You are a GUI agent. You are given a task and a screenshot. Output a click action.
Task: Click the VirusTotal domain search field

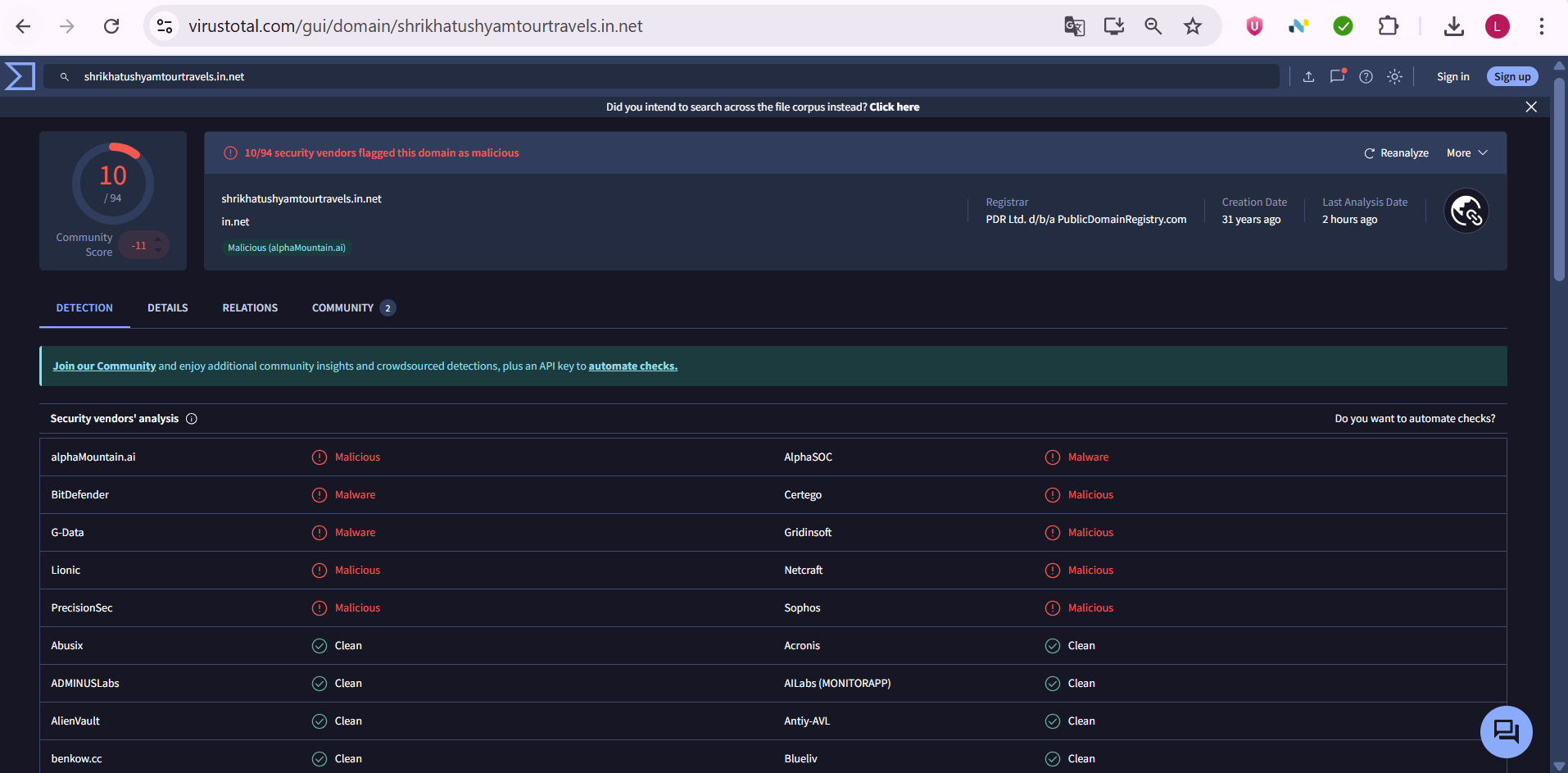tap(655, 76)
